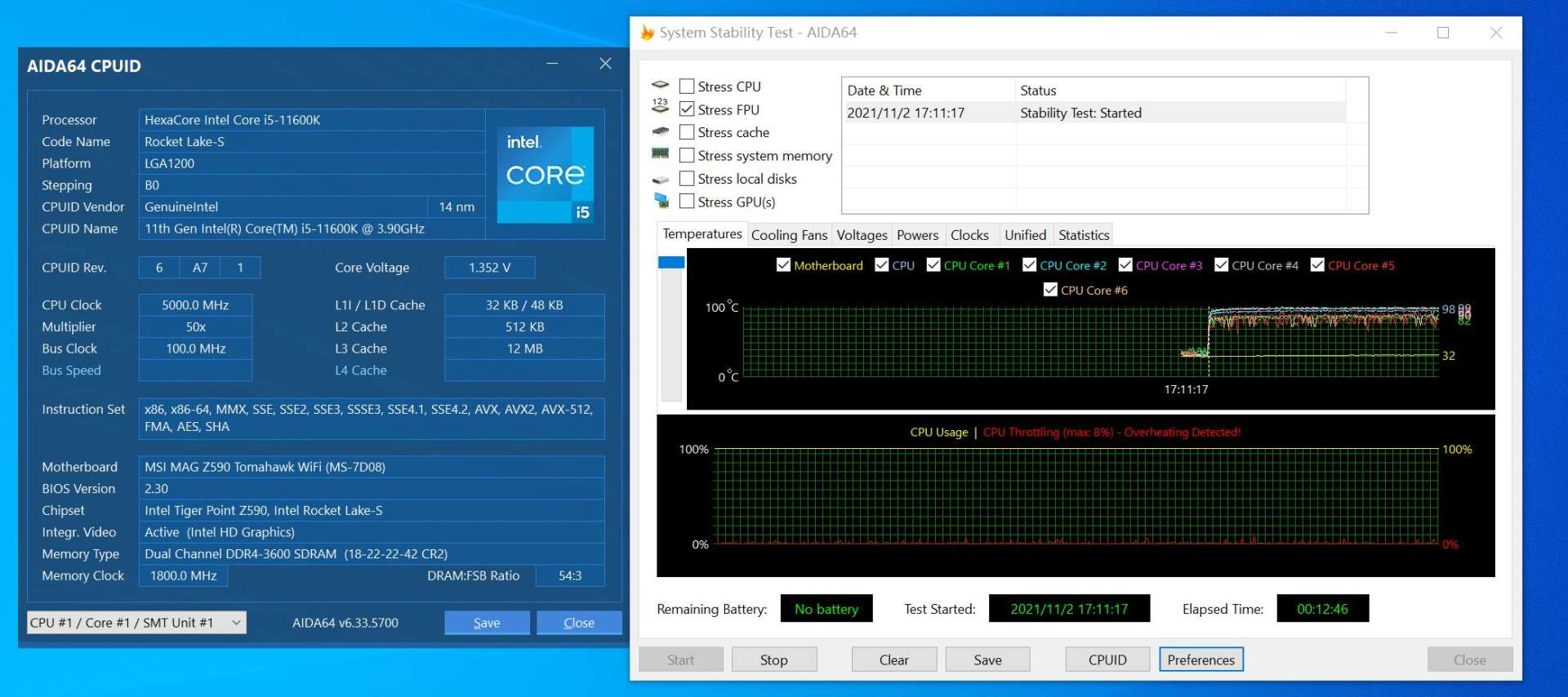Click the Elapsed Time 00:12:46 display
1568x697 pixels.
click(1322, 609)
